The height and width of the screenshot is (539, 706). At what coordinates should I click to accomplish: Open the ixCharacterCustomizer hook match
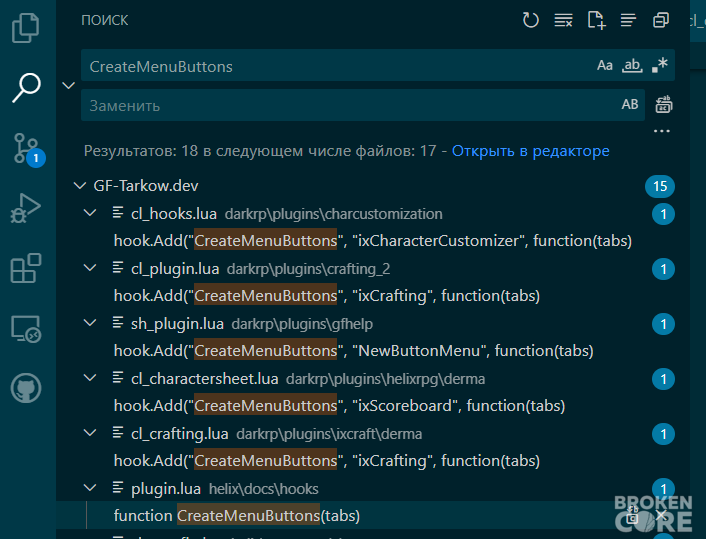pos(373,241)
